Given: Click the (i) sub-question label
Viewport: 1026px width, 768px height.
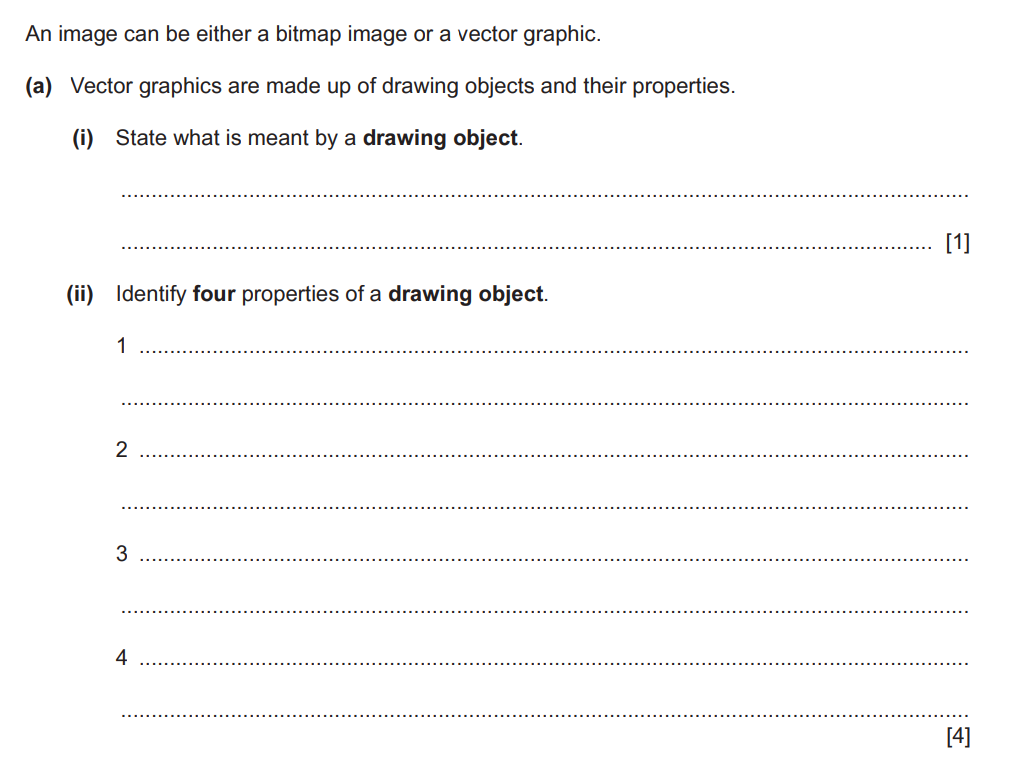Looking at the screenshot, I should (82, 138).
